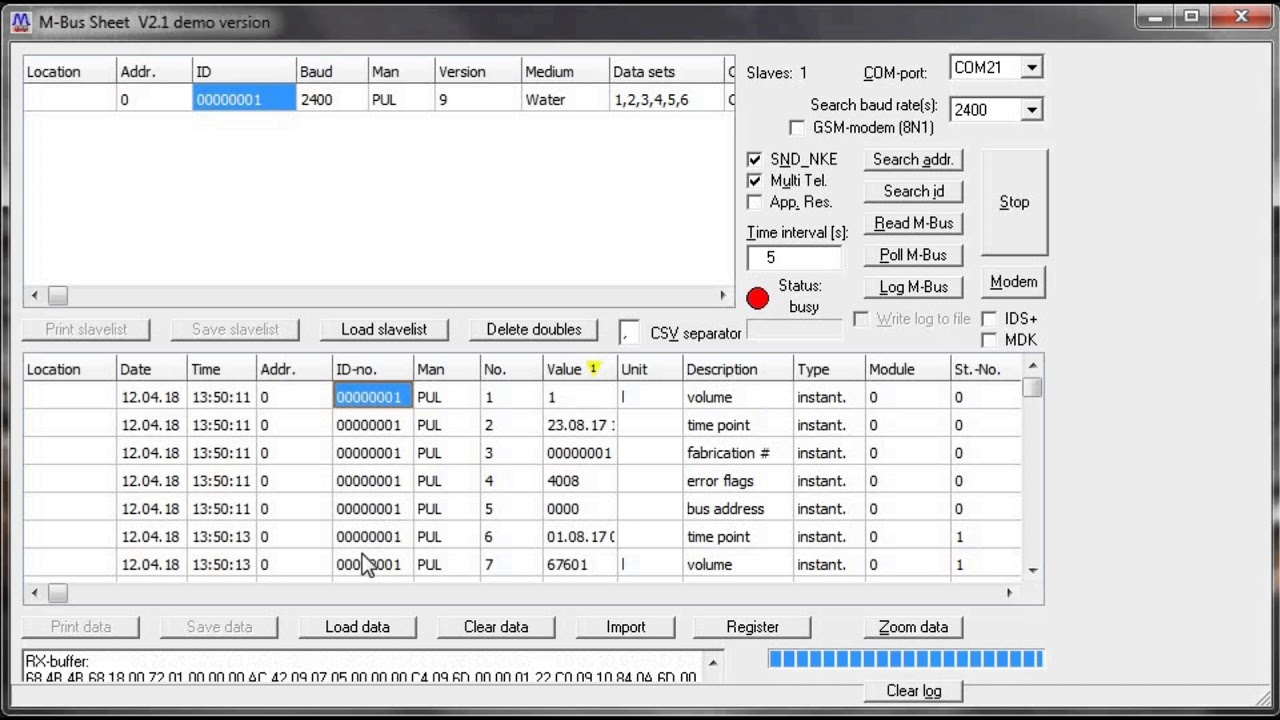Click Delete doubles button

click(x=534, y=330)
